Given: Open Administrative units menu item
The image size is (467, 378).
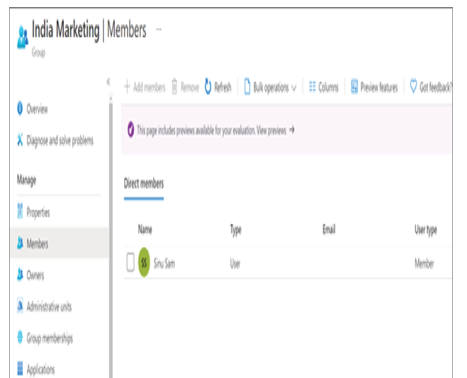Looking at the screenshot, I should 49,306.
